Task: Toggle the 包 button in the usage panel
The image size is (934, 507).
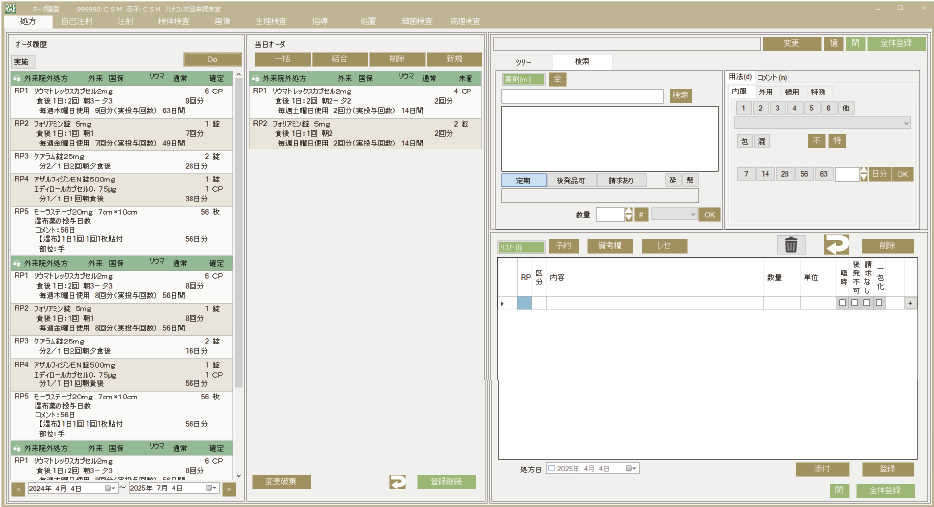Action: [x=744, y=141]
